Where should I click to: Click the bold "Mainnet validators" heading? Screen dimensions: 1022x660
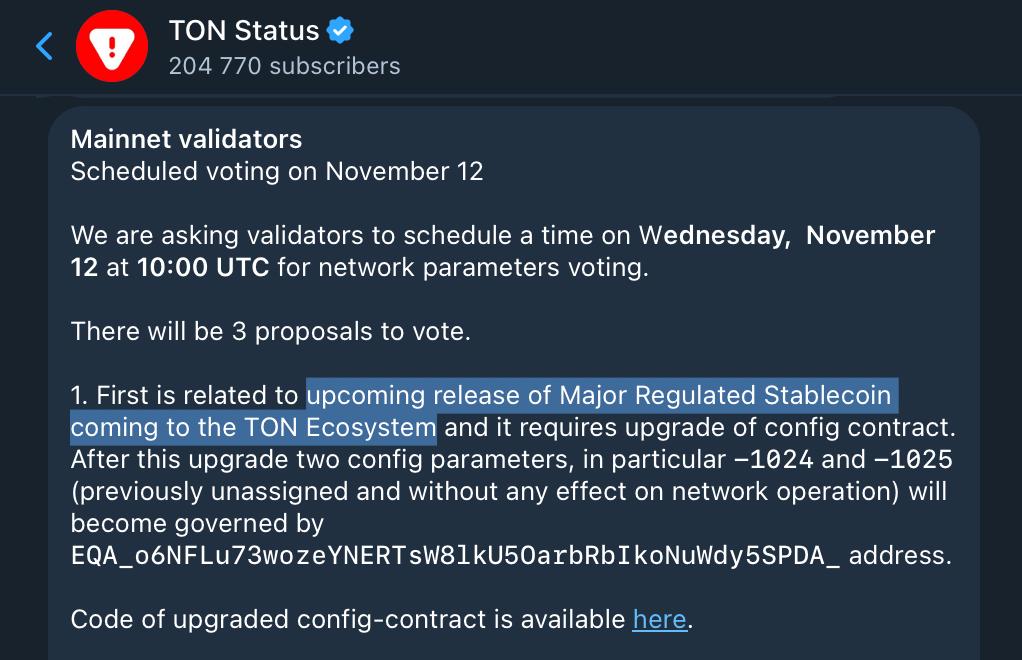click(186, 139)
